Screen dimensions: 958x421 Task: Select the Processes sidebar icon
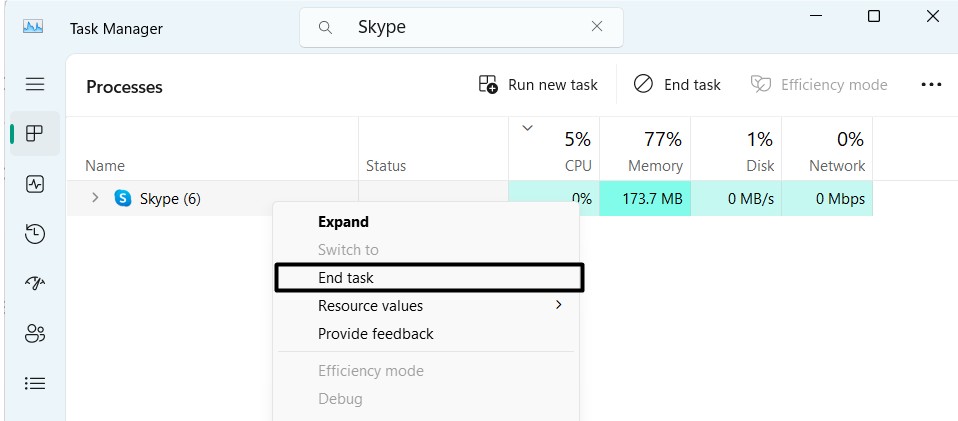(35, 134)
